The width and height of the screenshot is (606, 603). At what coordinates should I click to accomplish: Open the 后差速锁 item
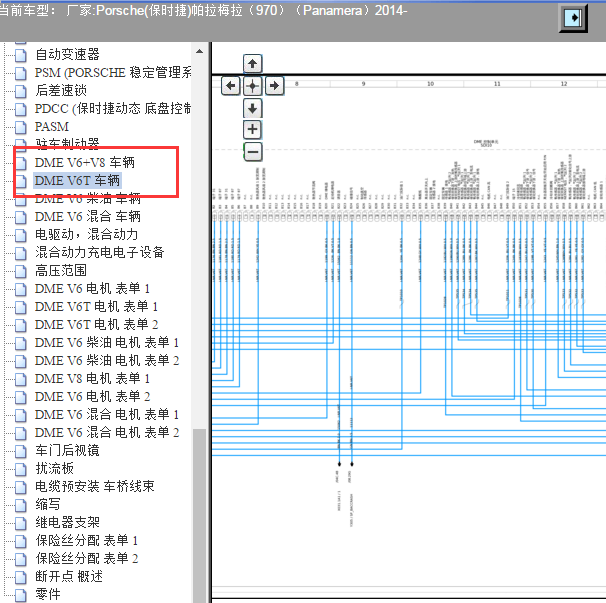(61, 90)
